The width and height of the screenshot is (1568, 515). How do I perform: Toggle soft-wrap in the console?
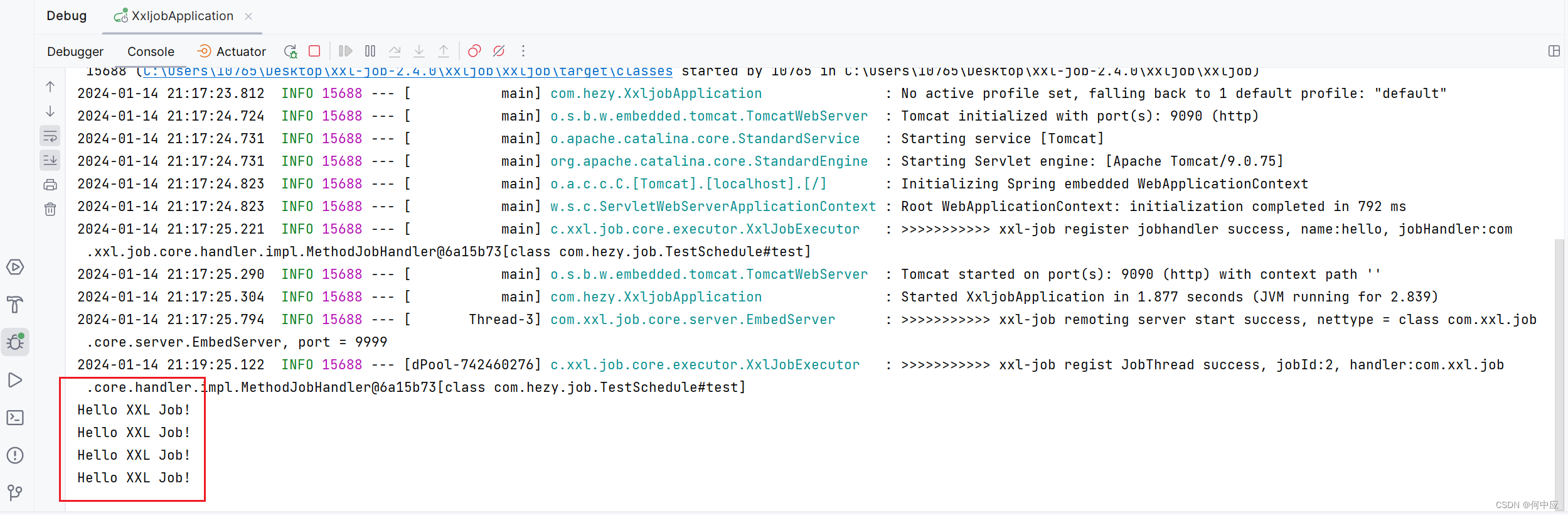(50, 136)
